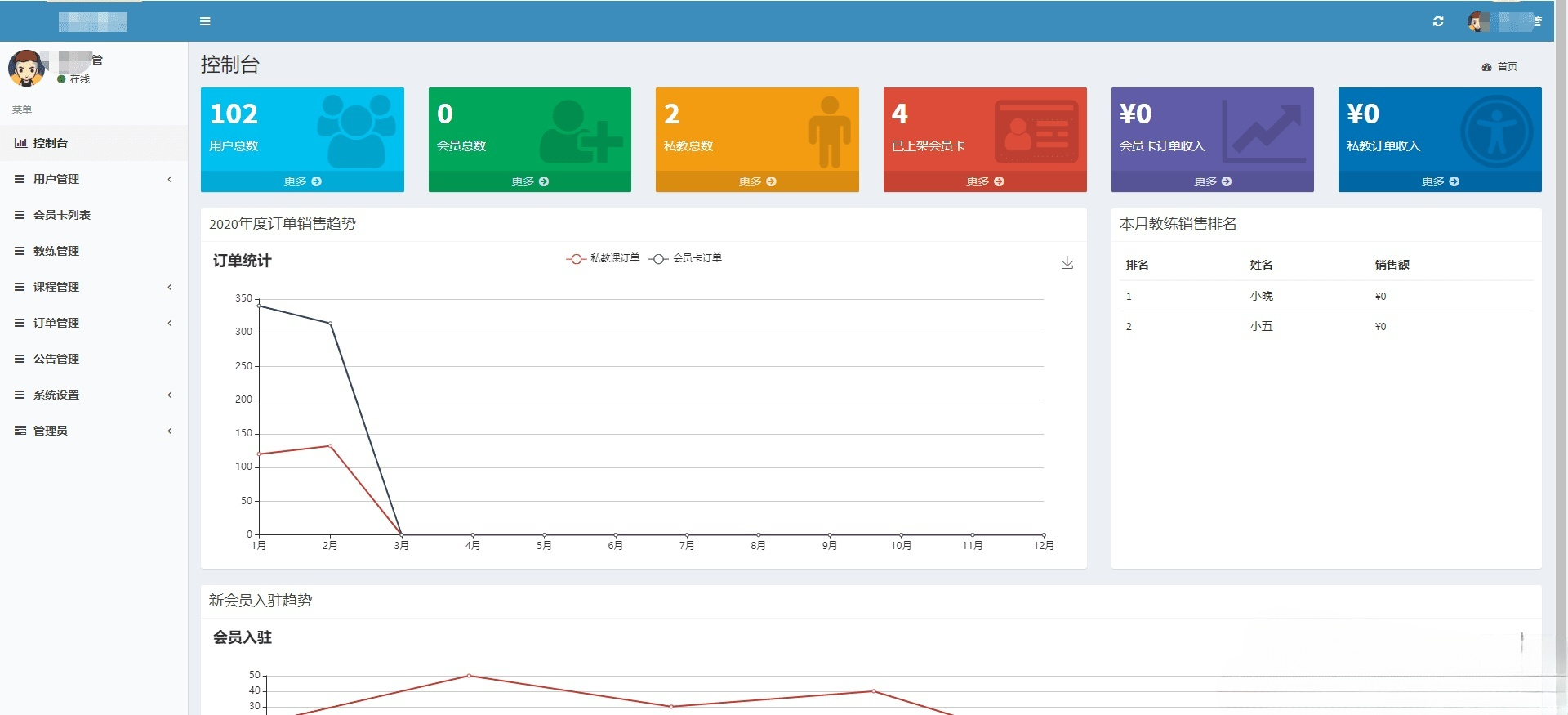Viewport: 1568px width, 715px height.
Task: Click the refresh icon in top bar
Action: click(1438, 21)
